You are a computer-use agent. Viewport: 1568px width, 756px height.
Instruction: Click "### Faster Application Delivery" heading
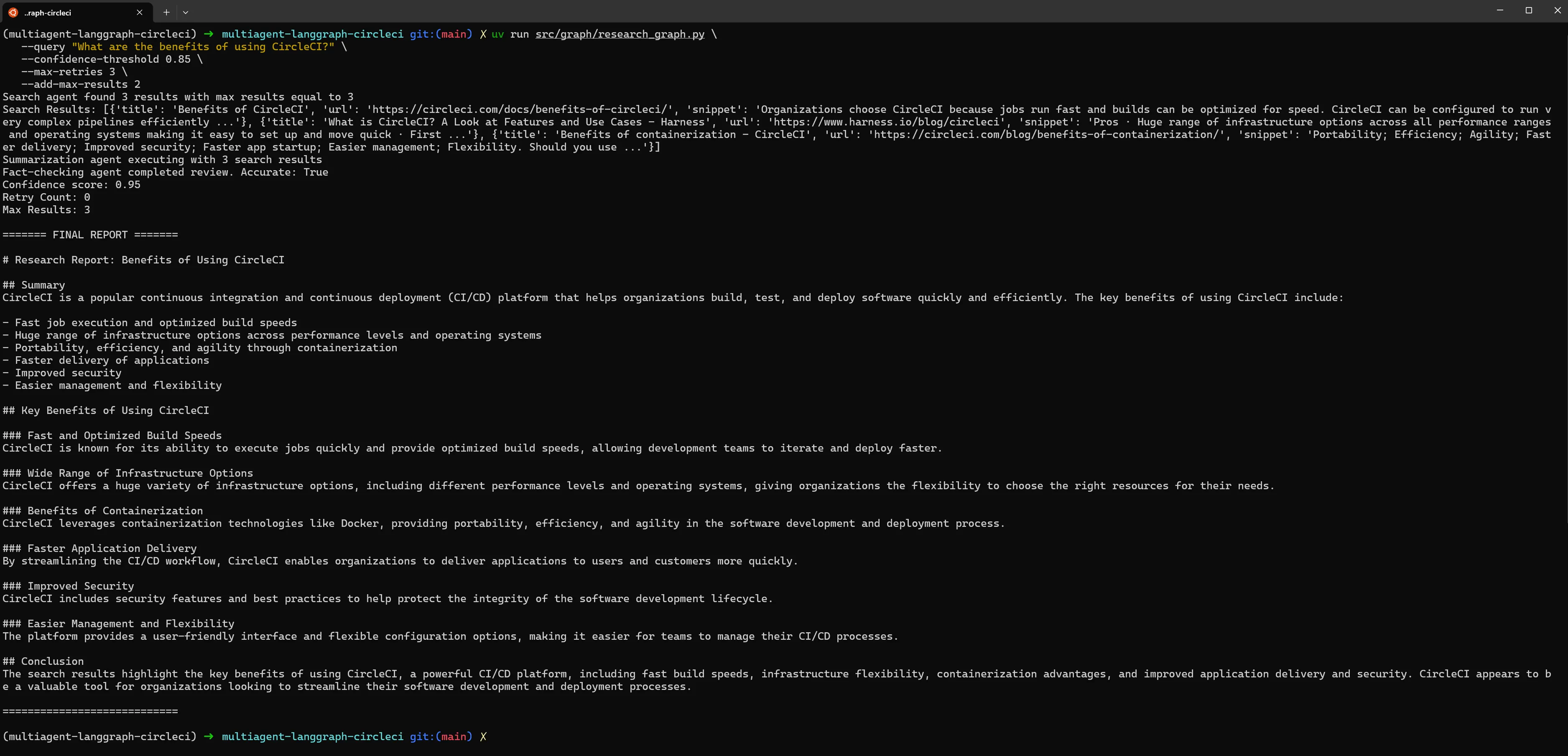[x=99, y=549]
